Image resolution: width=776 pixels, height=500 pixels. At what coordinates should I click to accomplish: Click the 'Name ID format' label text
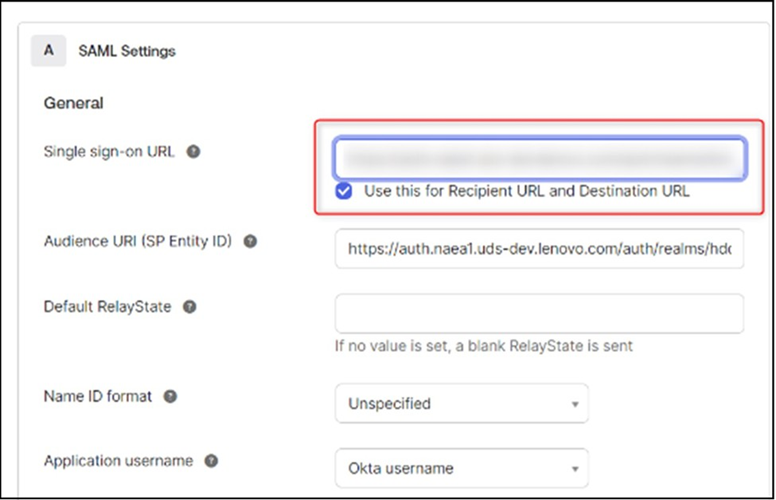coord(98,397)
